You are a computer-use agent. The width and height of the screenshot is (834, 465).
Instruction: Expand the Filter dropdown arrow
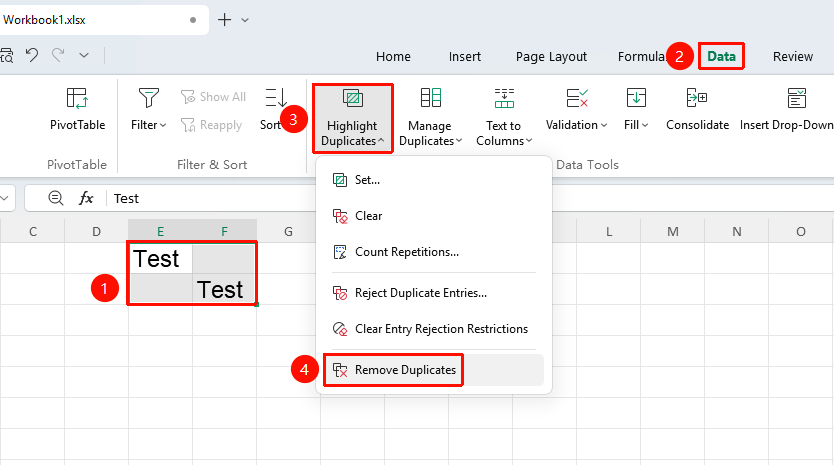click(x=163, y=125)
